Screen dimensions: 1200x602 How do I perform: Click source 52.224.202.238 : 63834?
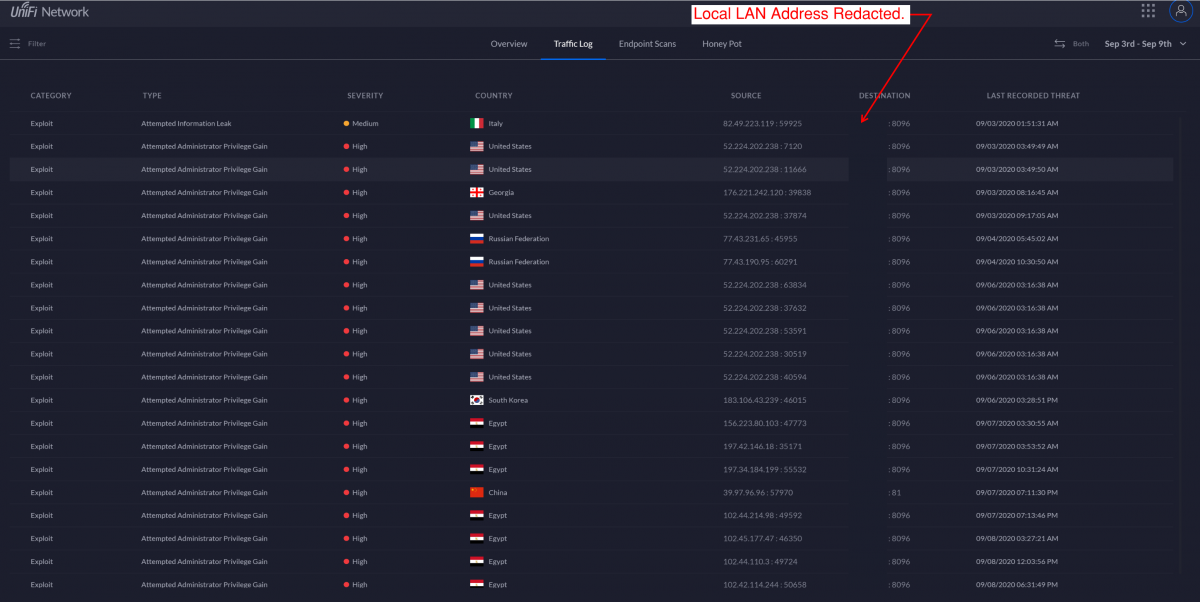click(764, 285)
